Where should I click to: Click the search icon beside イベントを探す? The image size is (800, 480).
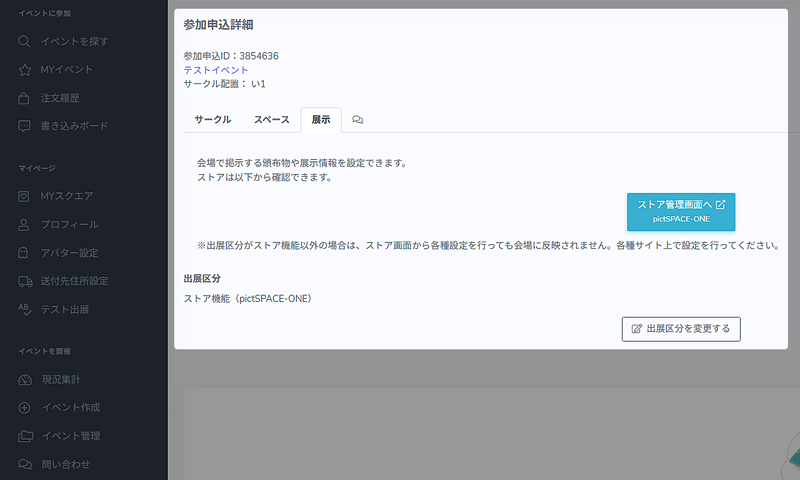pyautogui.click(x=25, y=41)
